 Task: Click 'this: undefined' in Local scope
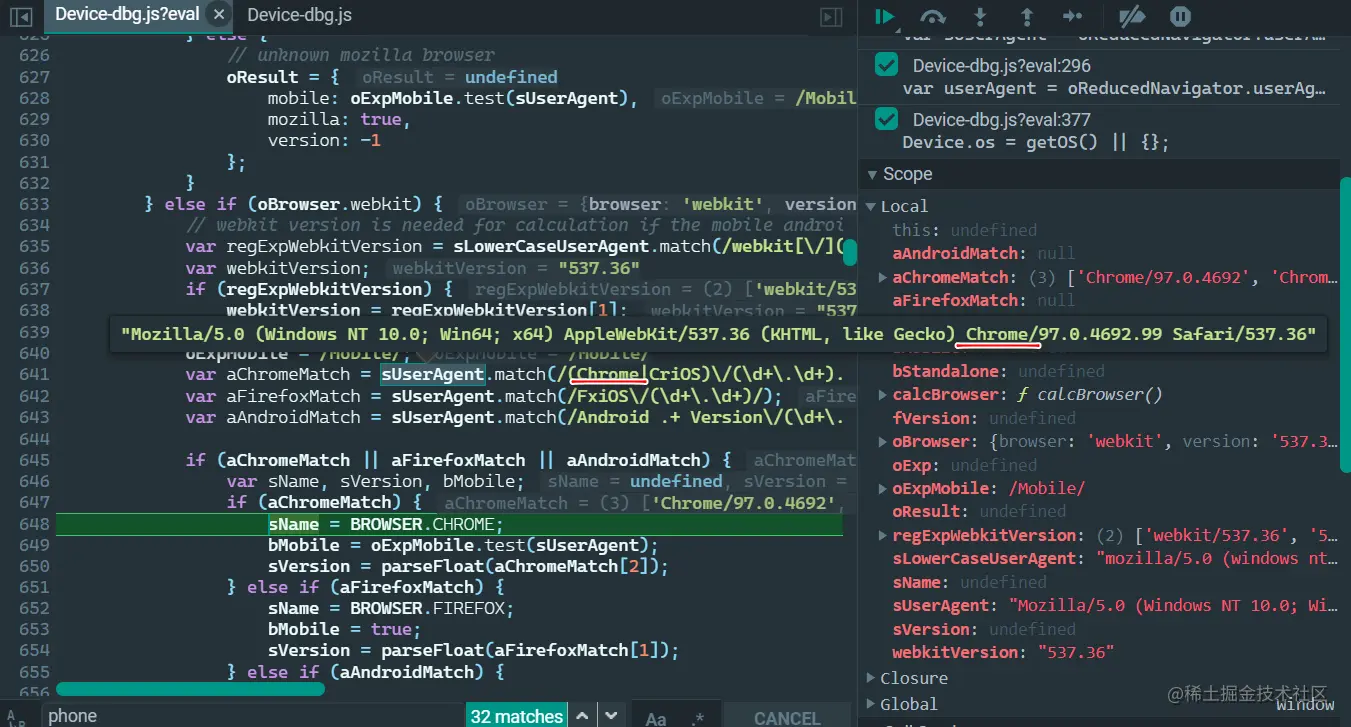coord(965,230)
